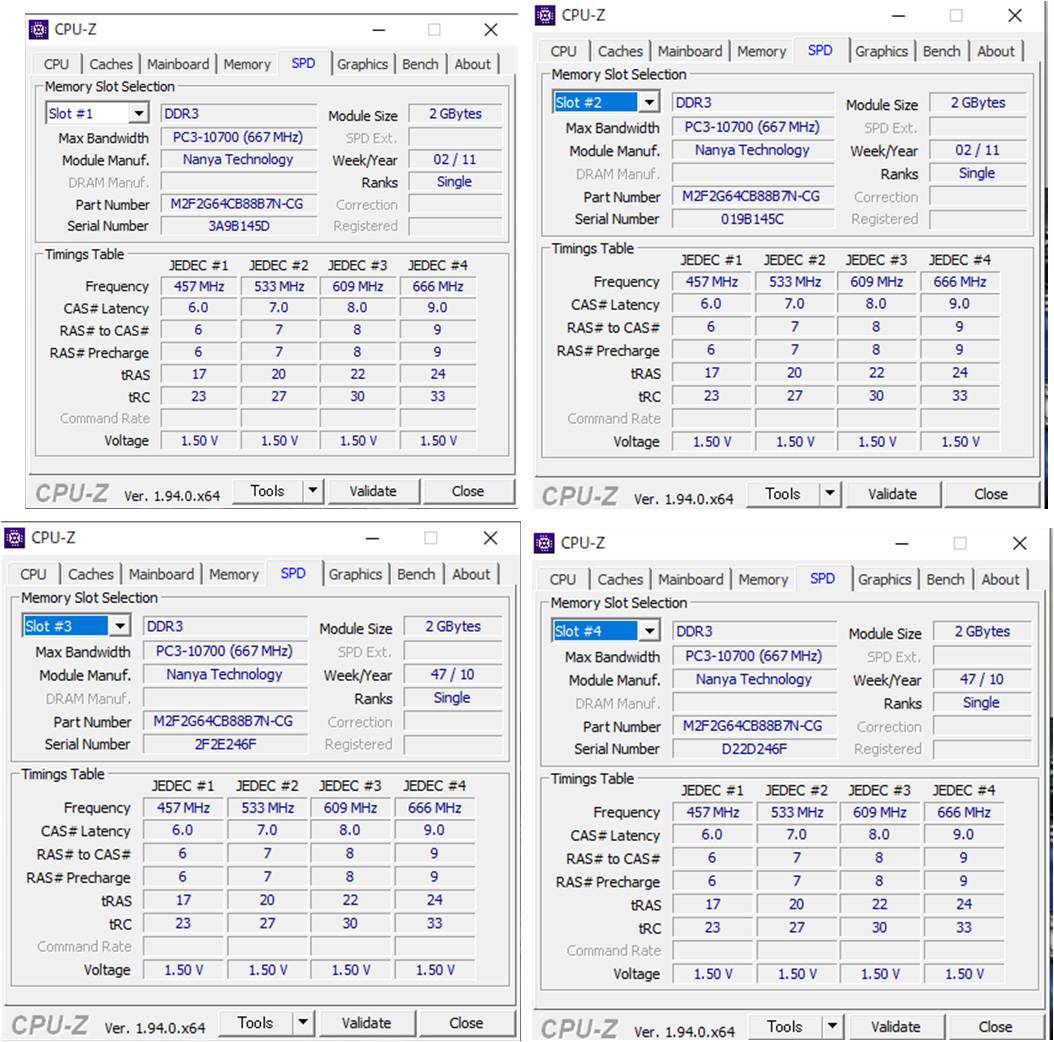Click JEDEC #4 666 MHz in Slot #1 window

(x=438, y=286)
